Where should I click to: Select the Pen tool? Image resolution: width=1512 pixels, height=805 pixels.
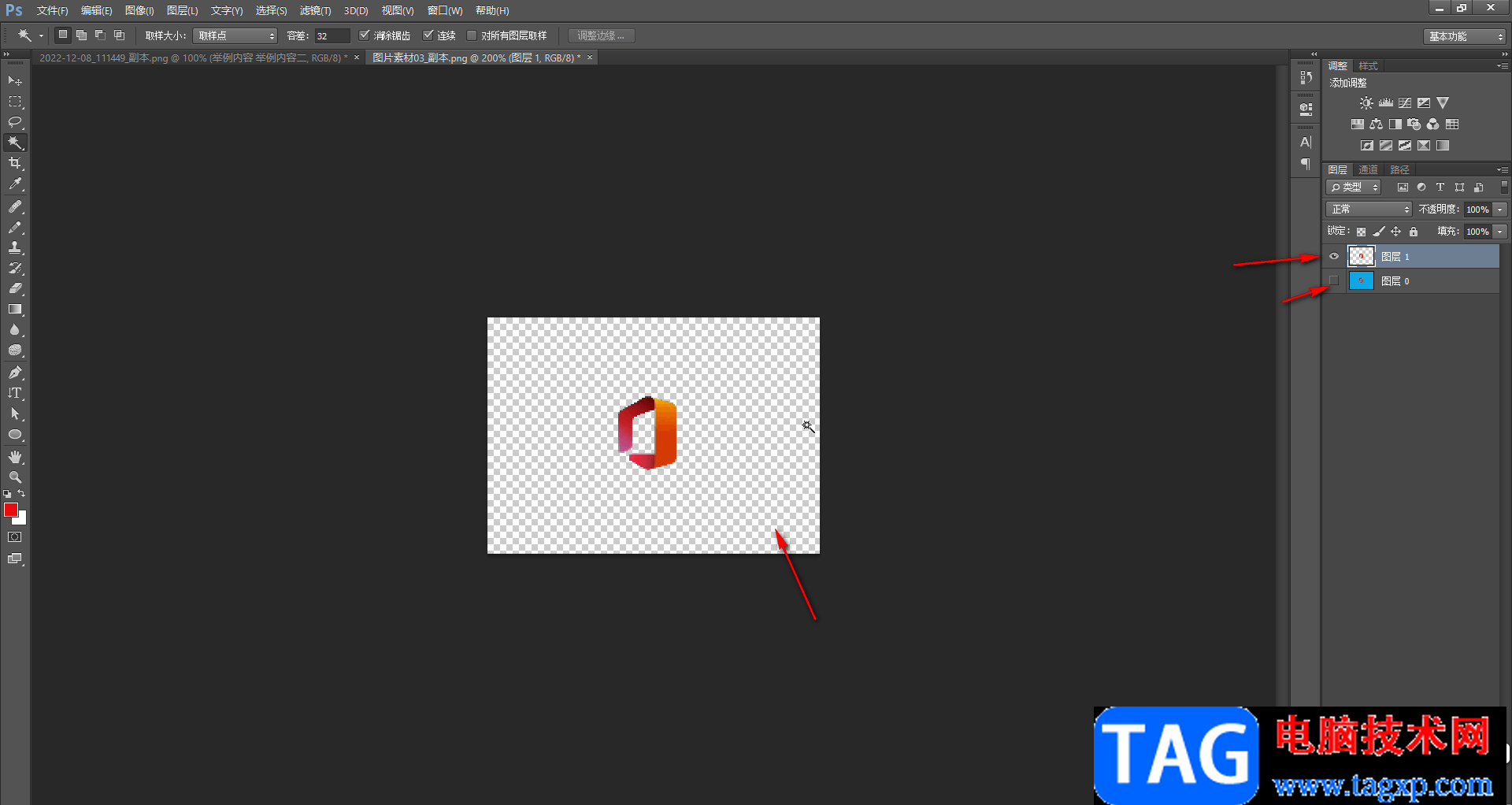coord(15,373)
